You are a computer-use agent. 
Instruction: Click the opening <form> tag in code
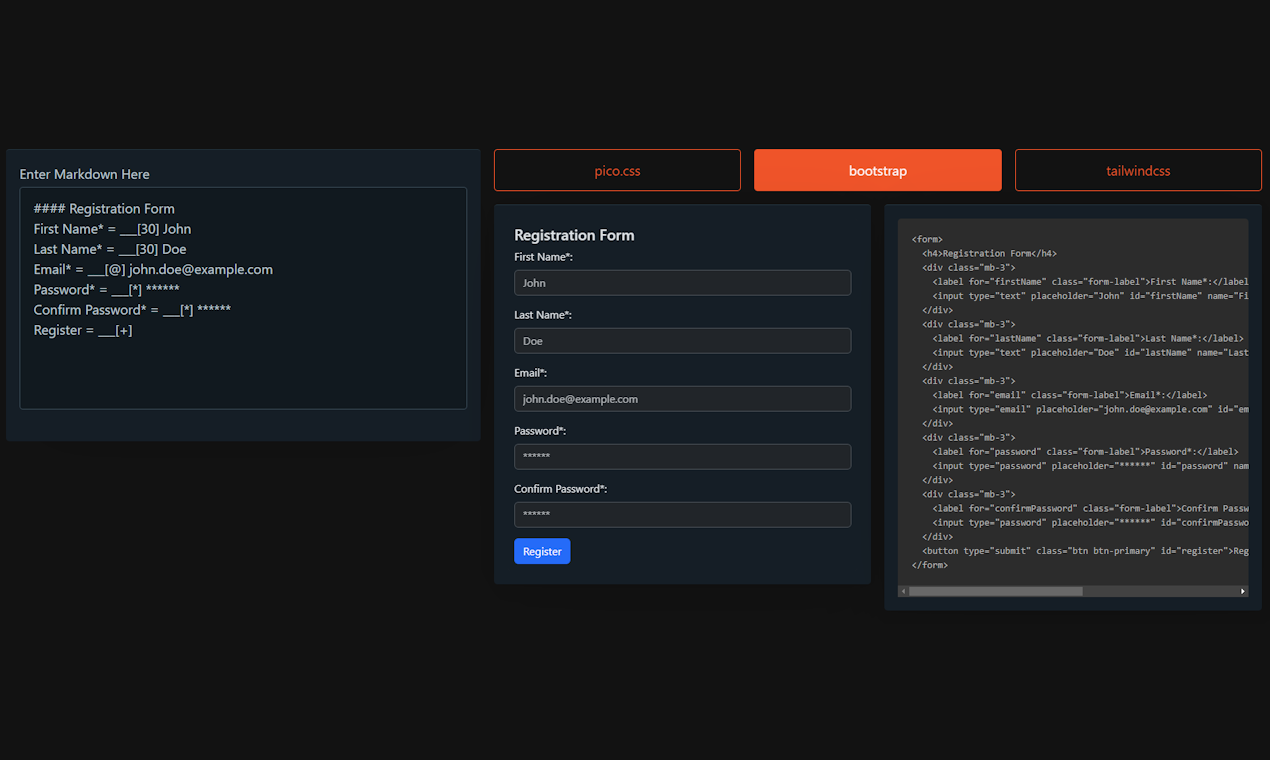[x=927, y=239]
